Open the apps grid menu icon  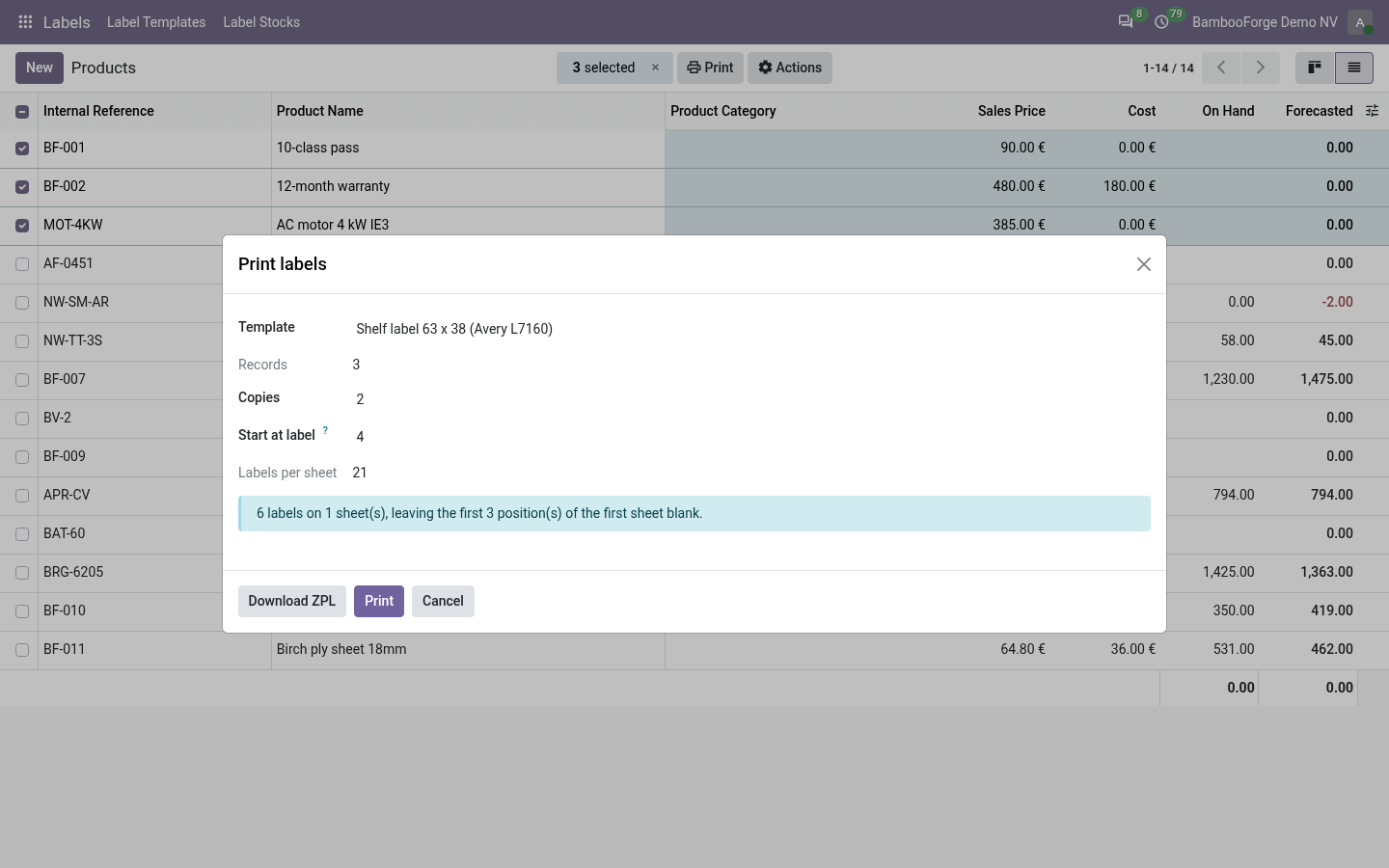point(25,22)
